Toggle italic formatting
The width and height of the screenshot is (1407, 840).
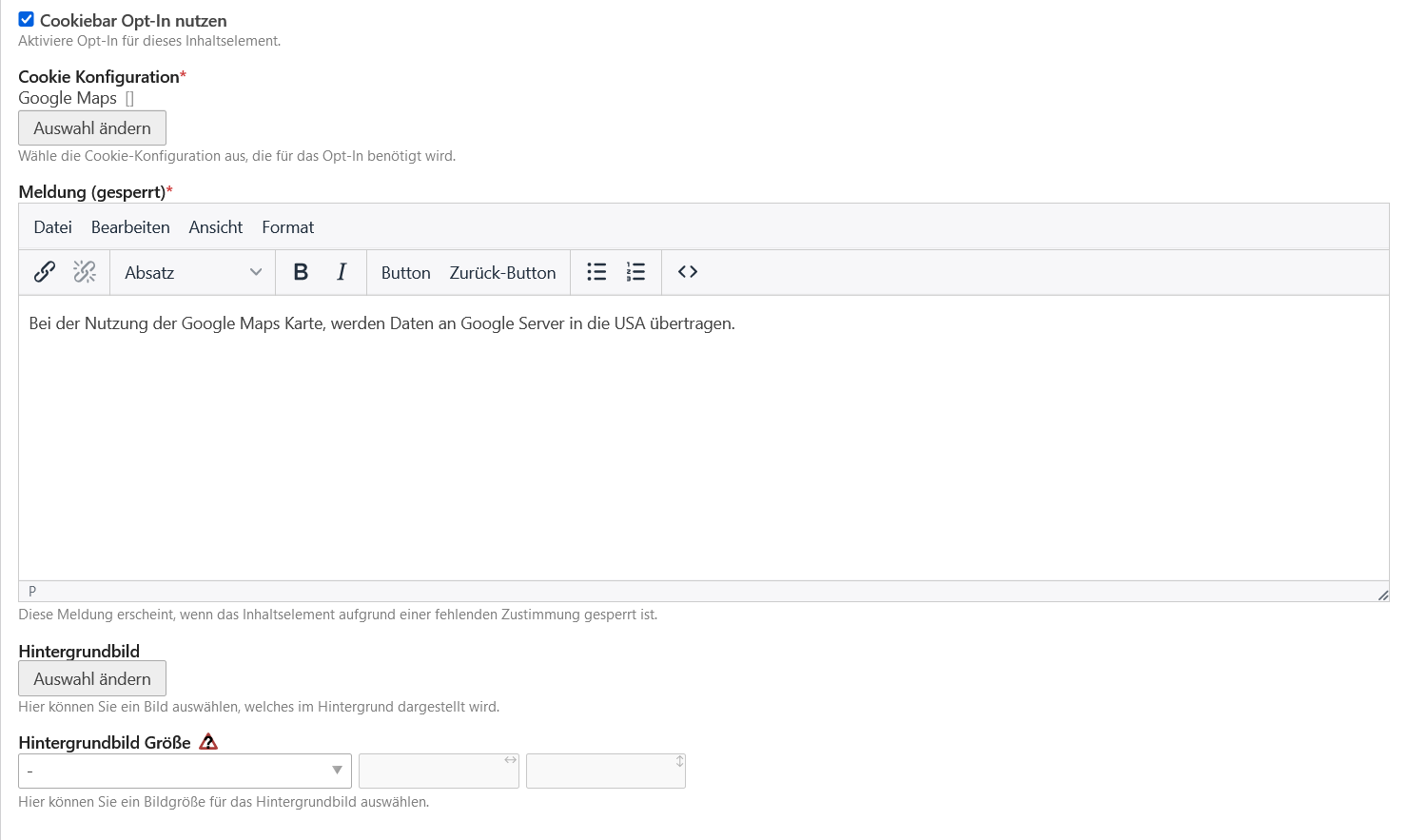(342, 272)
